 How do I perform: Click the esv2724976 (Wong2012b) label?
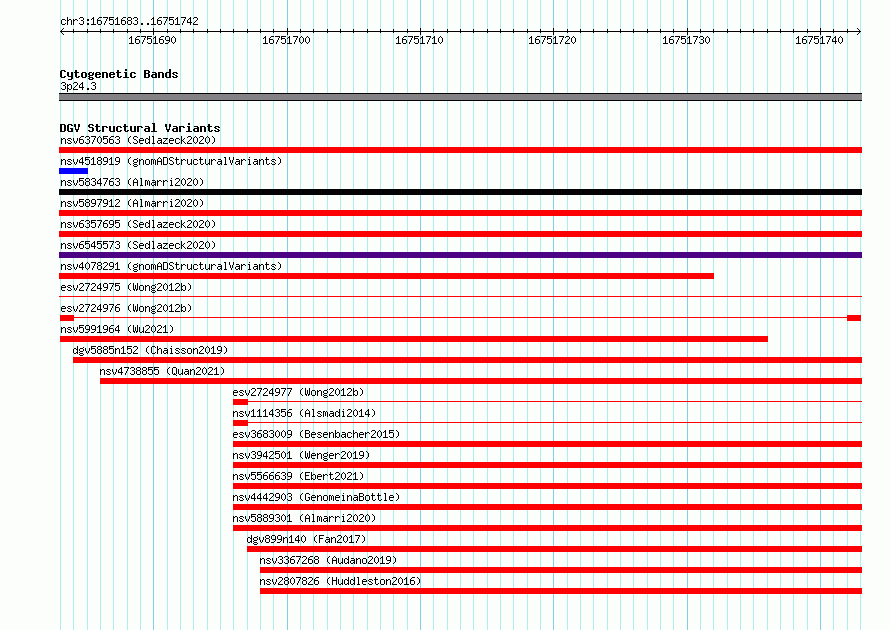(x=126, y=308)
